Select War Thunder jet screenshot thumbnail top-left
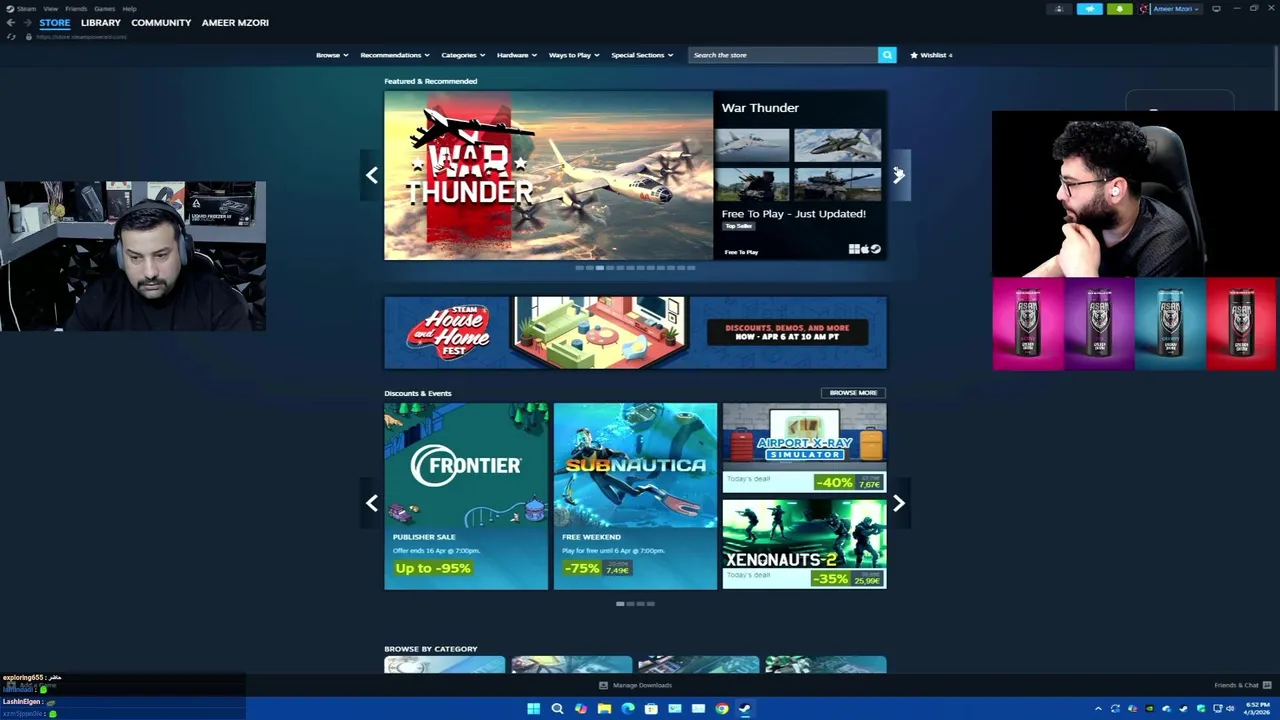The image size is (1280, 720). tap(752, 145)
